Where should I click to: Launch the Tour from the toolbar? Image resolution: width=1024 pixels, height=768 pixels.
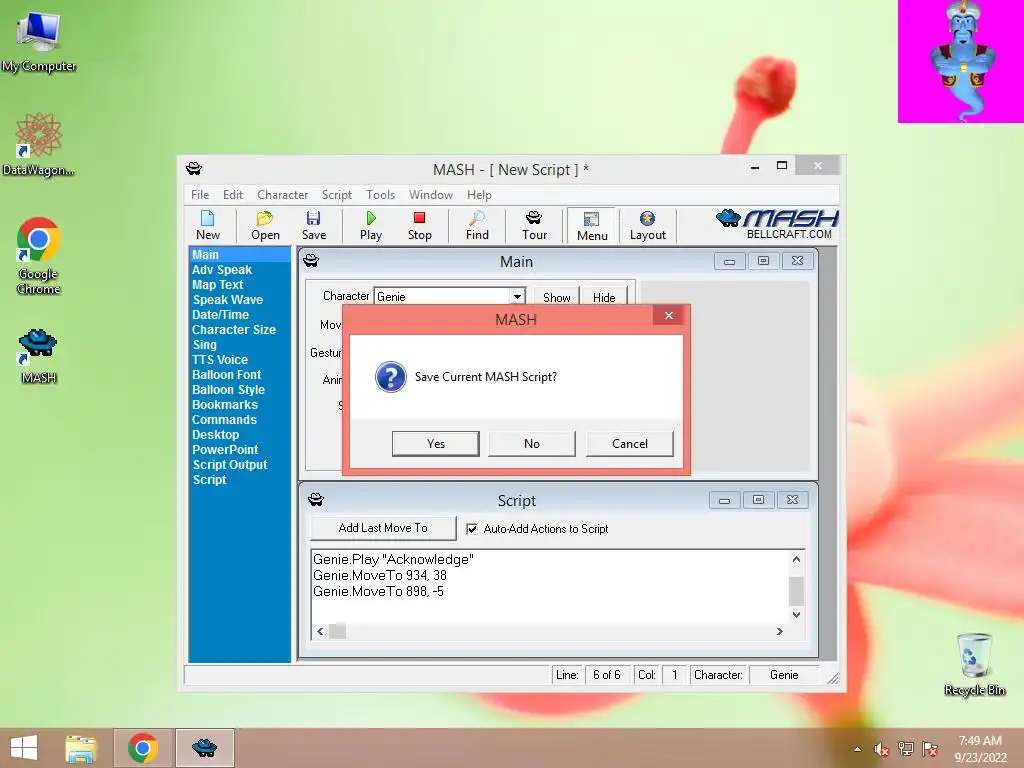pos(534,225)
